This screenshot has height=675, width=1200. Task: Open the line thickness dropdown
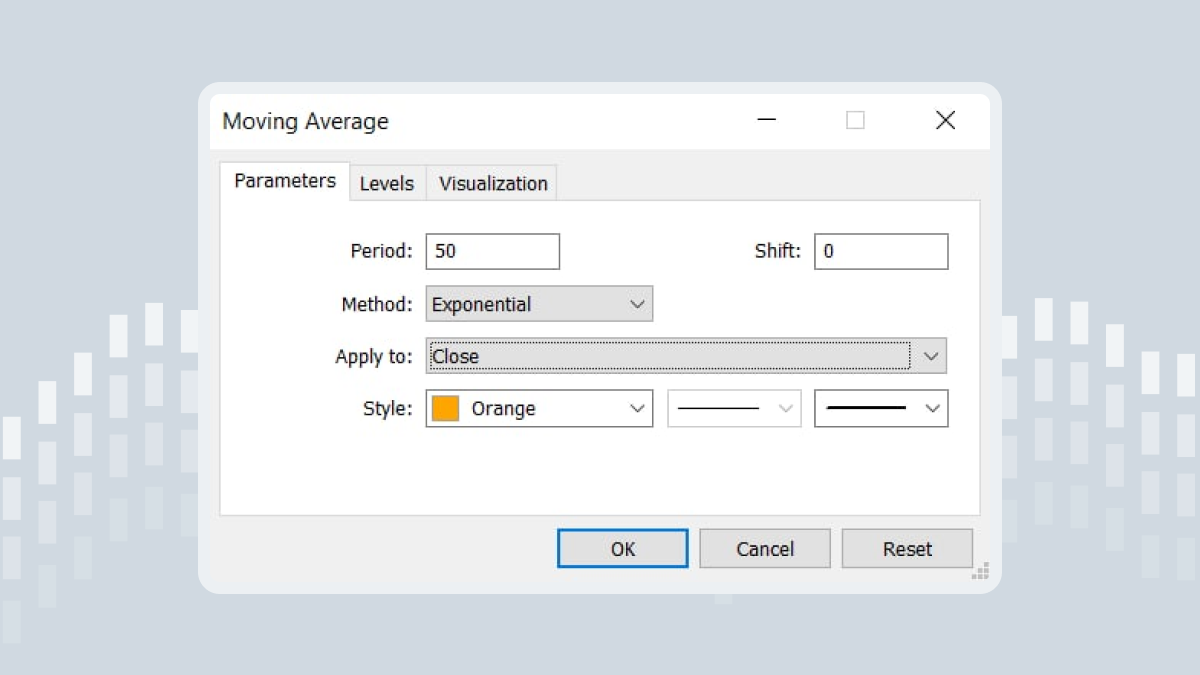tap(881, 409)
